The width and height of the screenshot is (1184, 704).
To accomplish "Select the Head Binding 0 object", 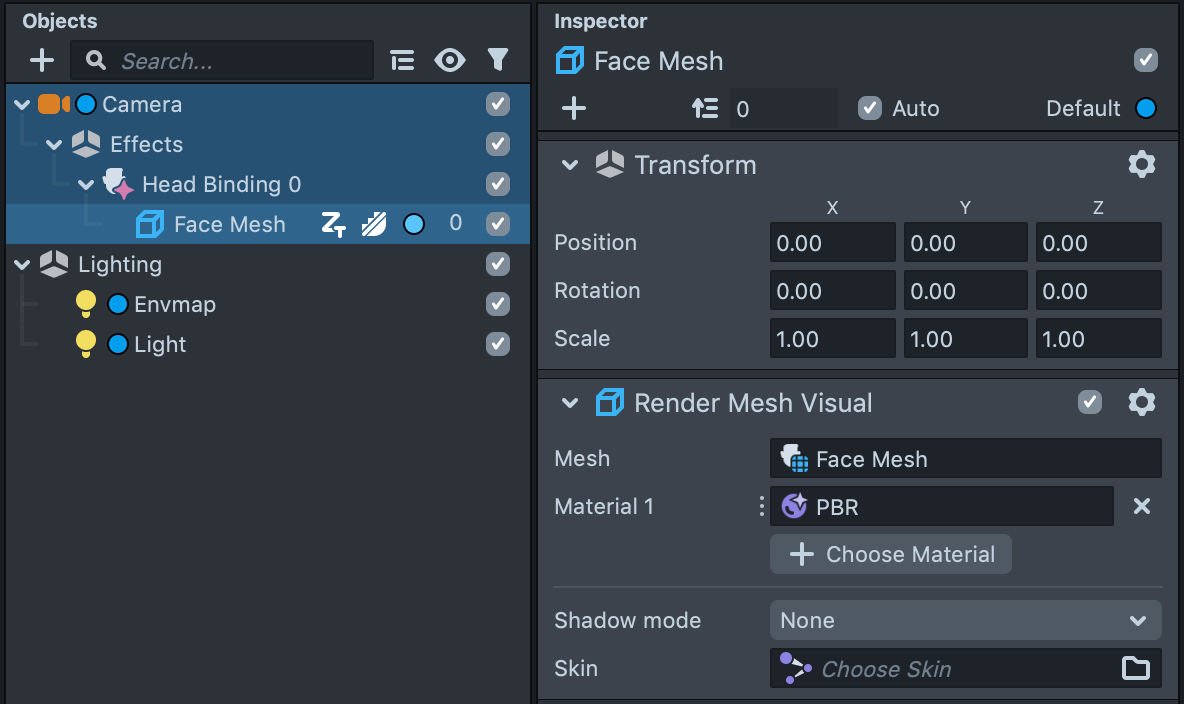I will click(x=221, y=184).
